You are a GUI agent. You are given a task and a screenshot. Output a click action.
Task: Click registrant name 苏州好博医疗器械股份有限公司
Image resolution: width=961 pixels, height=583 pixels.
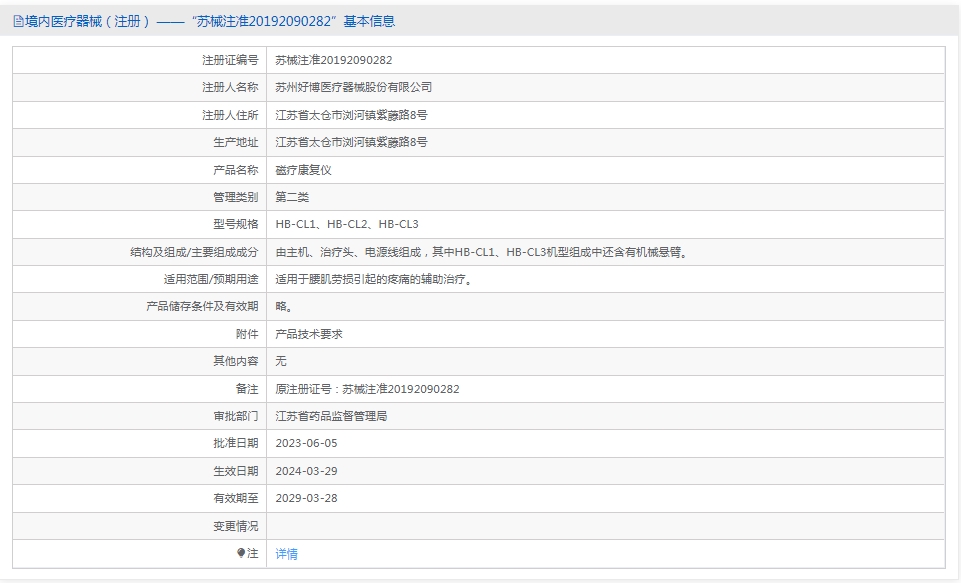point(353,88)
